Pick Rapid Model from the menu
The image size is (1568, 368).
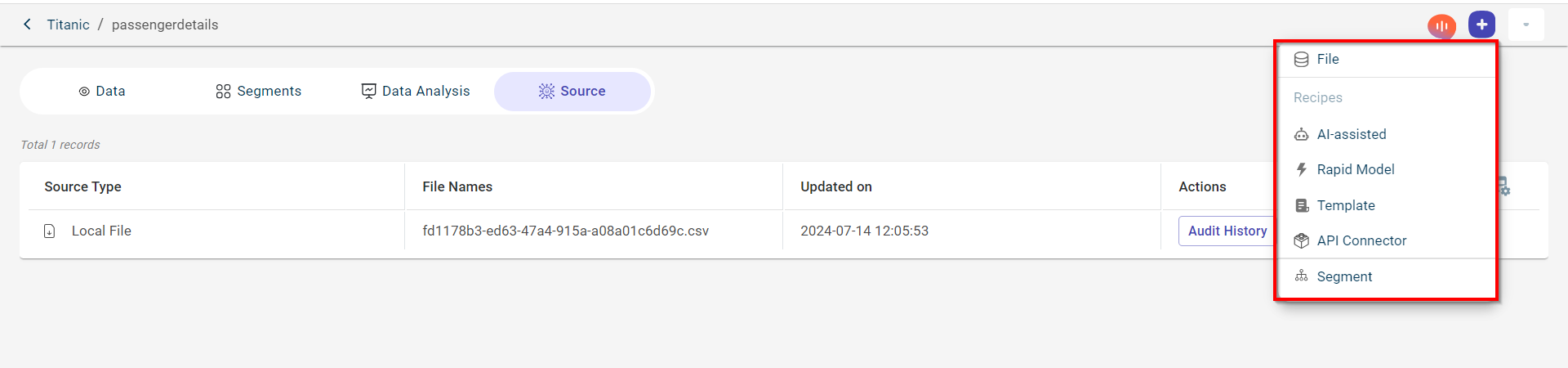point(1355,169)
